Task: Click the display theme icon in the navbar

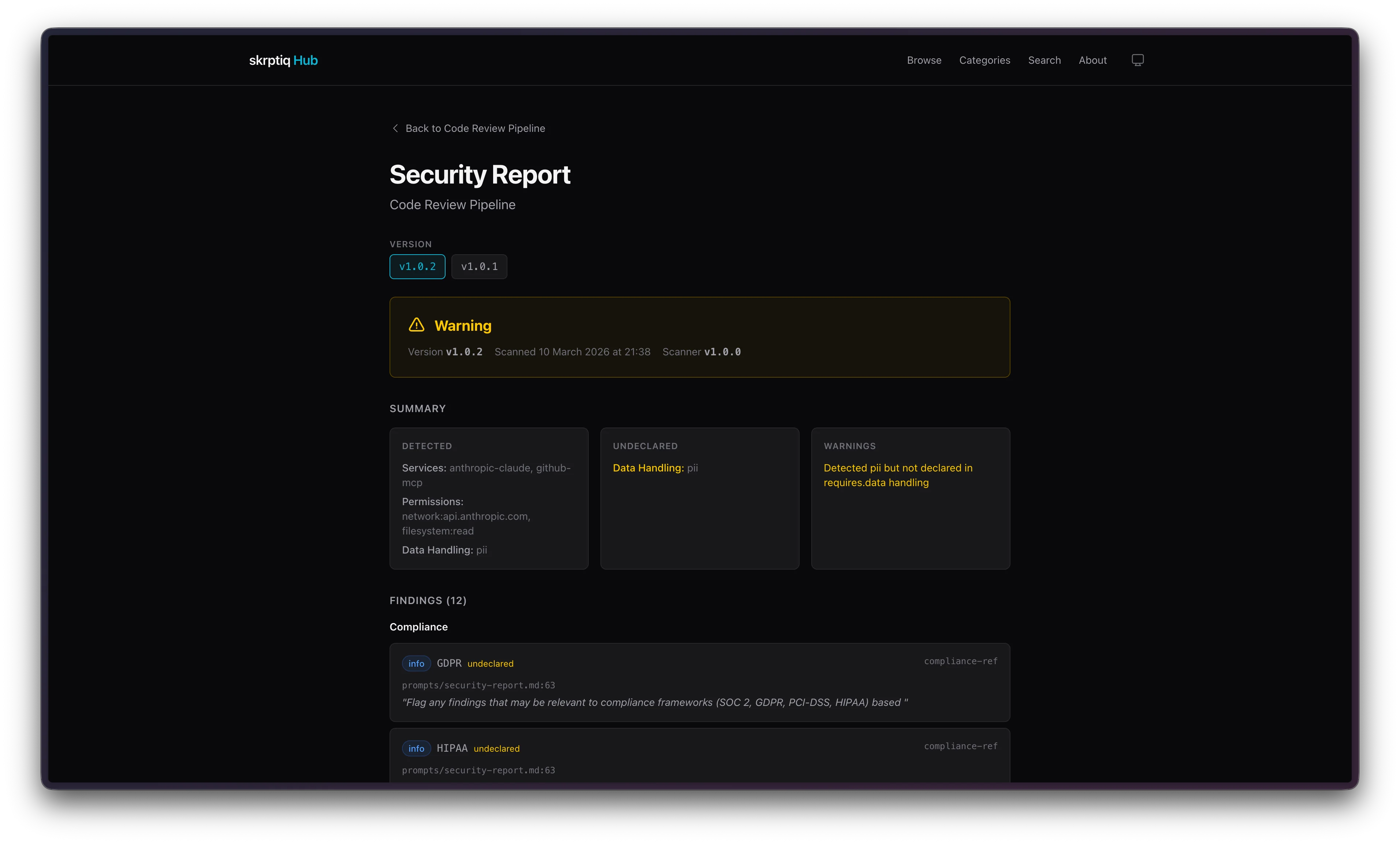Action: click(1137, 60)
